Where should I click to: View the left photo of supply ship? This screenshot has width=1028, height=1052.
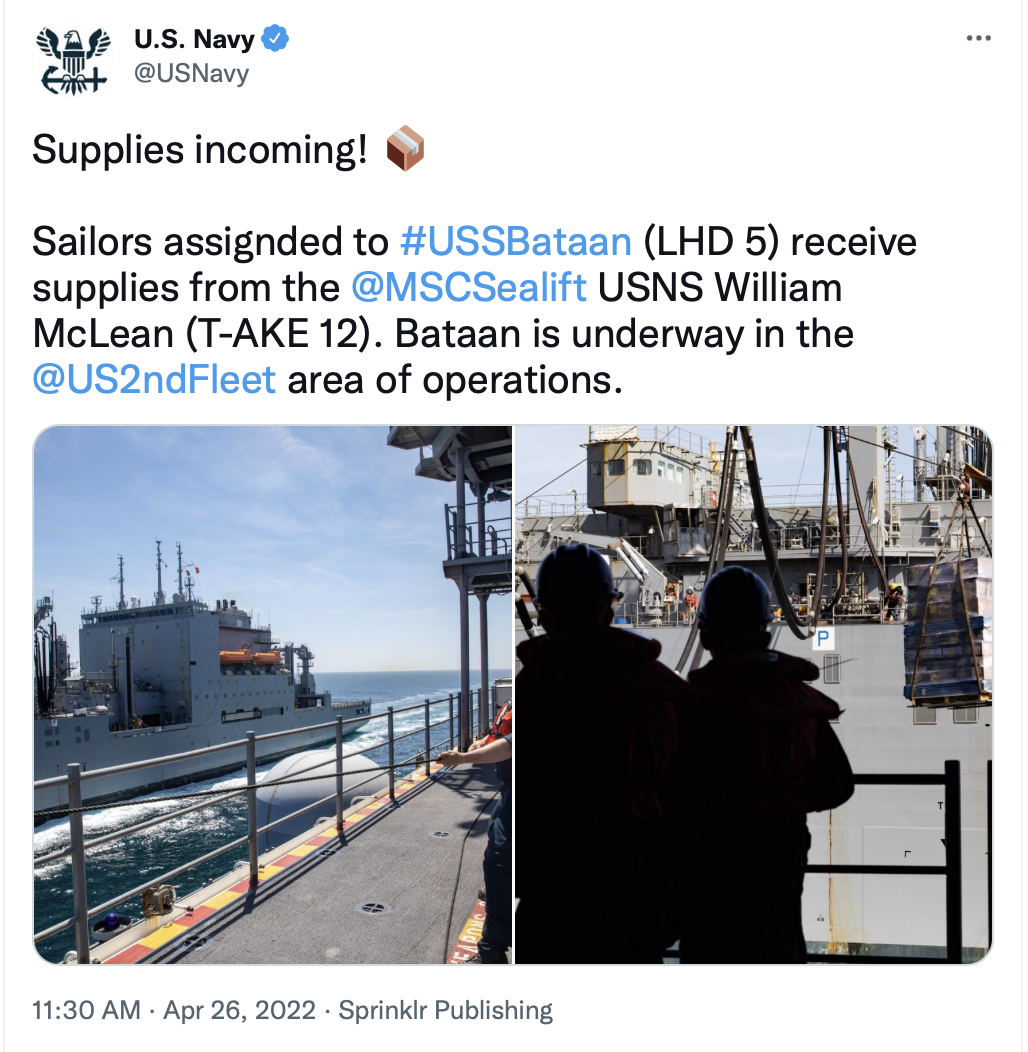click(272, 694)
